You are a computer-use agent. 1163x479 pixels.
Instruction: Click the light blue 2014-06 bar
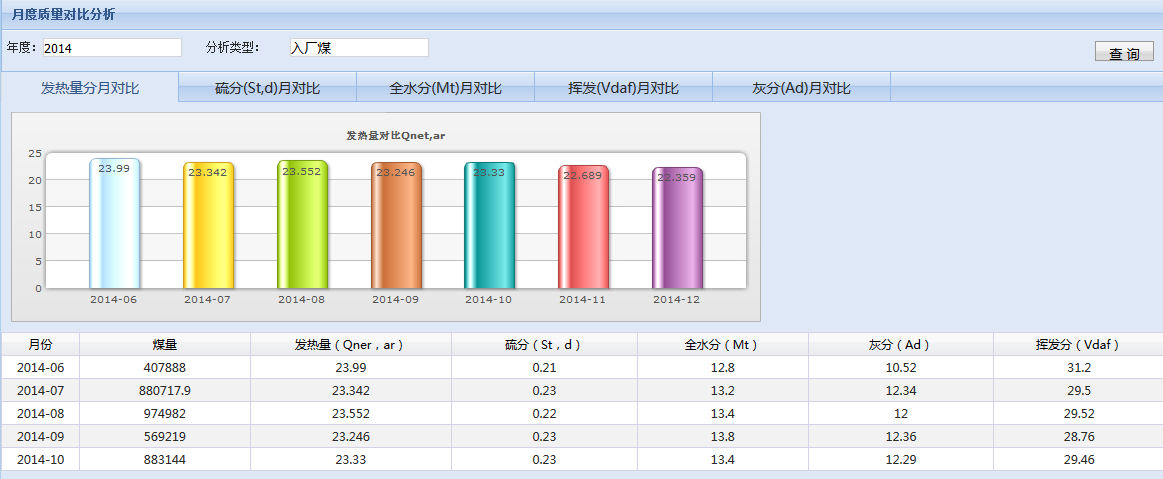114,225
